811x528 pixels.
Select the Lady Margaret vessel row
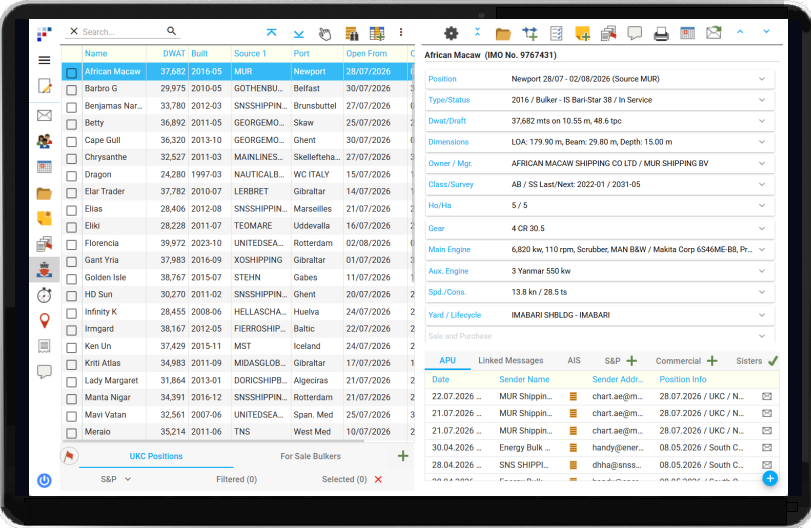coord(238,380)
